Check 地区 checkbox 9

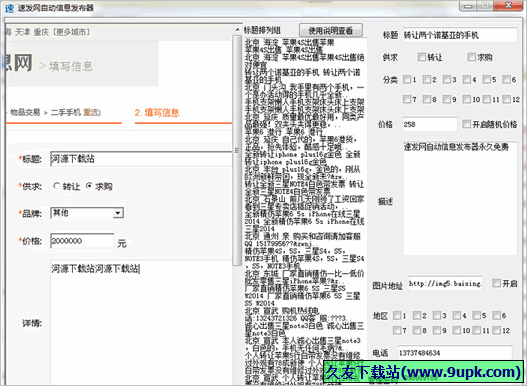[x=437, y=330]
